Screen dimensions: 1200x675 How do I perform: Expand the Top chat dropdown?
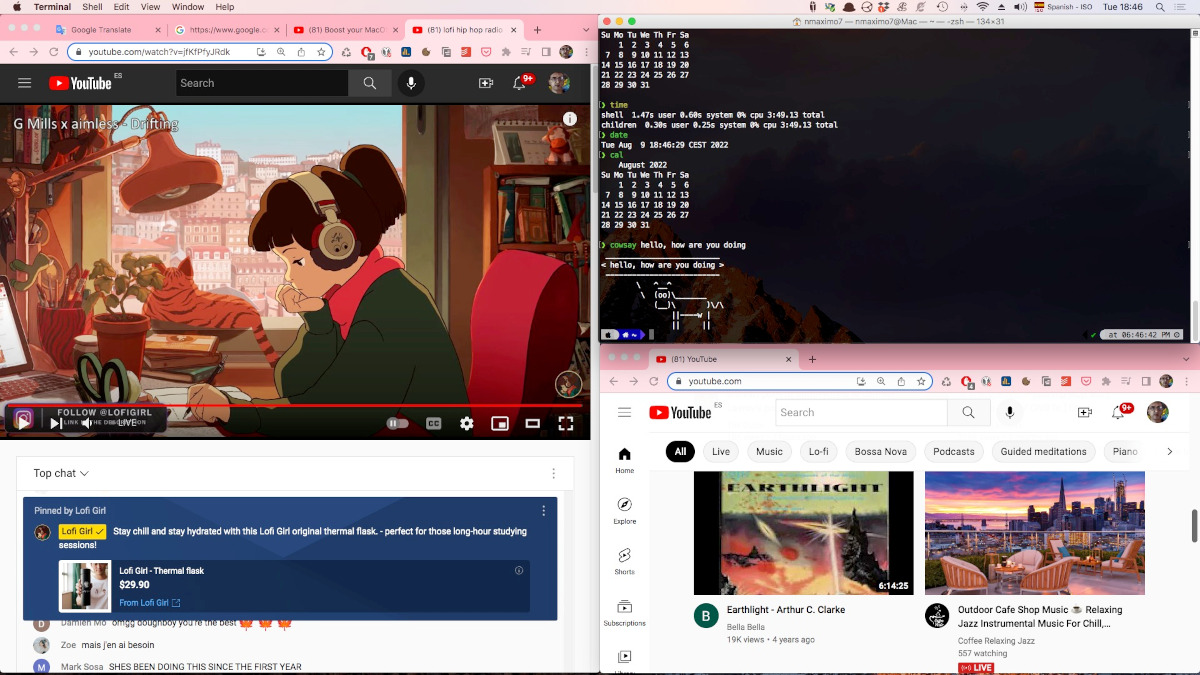point(61,473)
